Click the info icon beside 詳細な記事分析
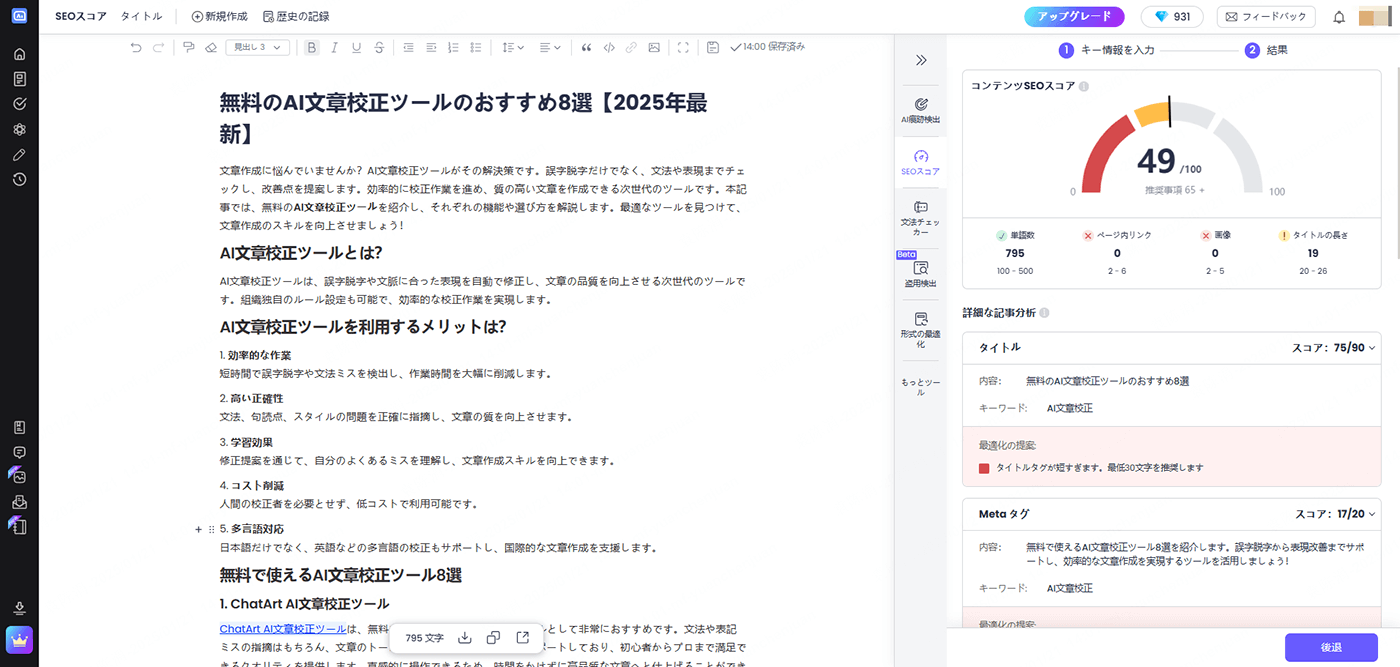1400x667 pixels. point(1044,313)
